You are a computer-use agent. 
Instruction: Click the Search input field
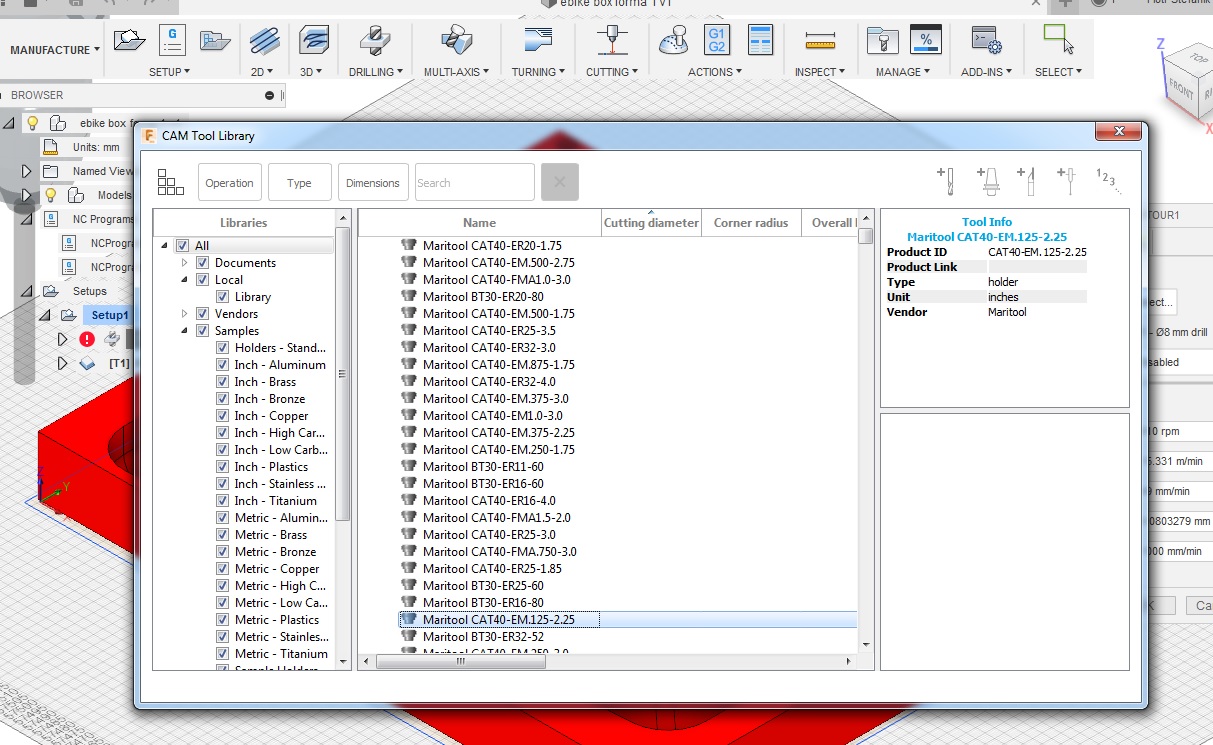(475, 183)
